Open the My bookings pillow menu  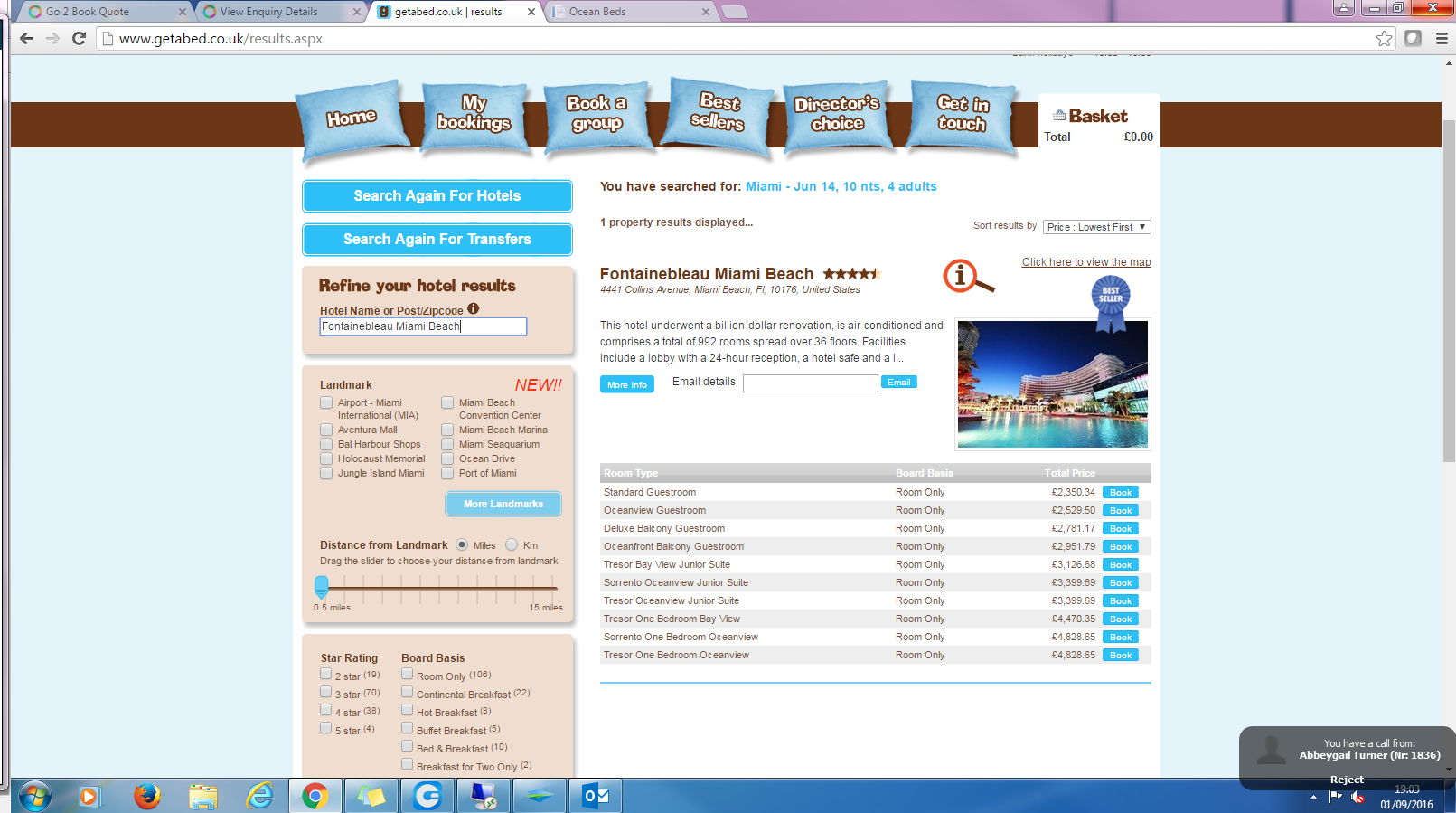click(474, 118)
